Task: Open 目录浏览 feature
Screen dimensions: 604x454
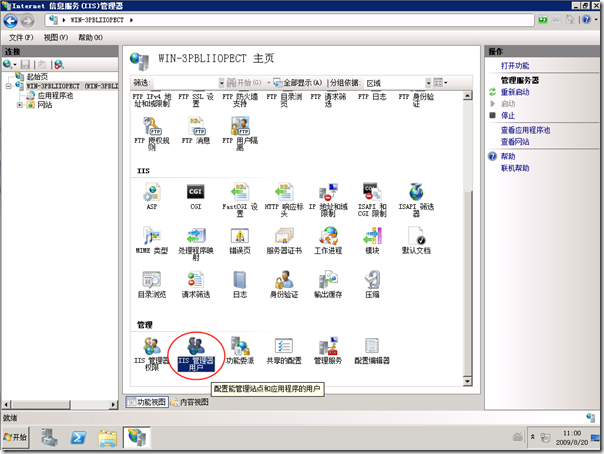Action: tap(152, 284)
